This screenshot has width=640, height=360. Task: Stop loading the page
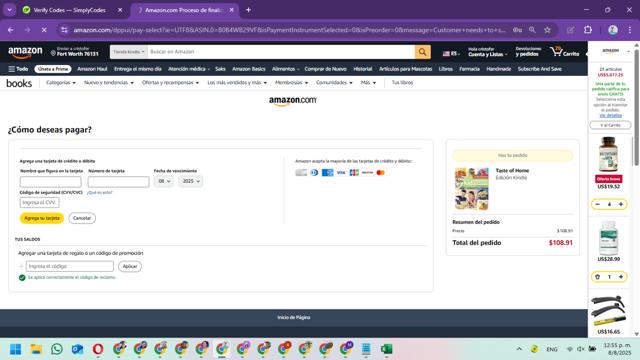(44, 30)
